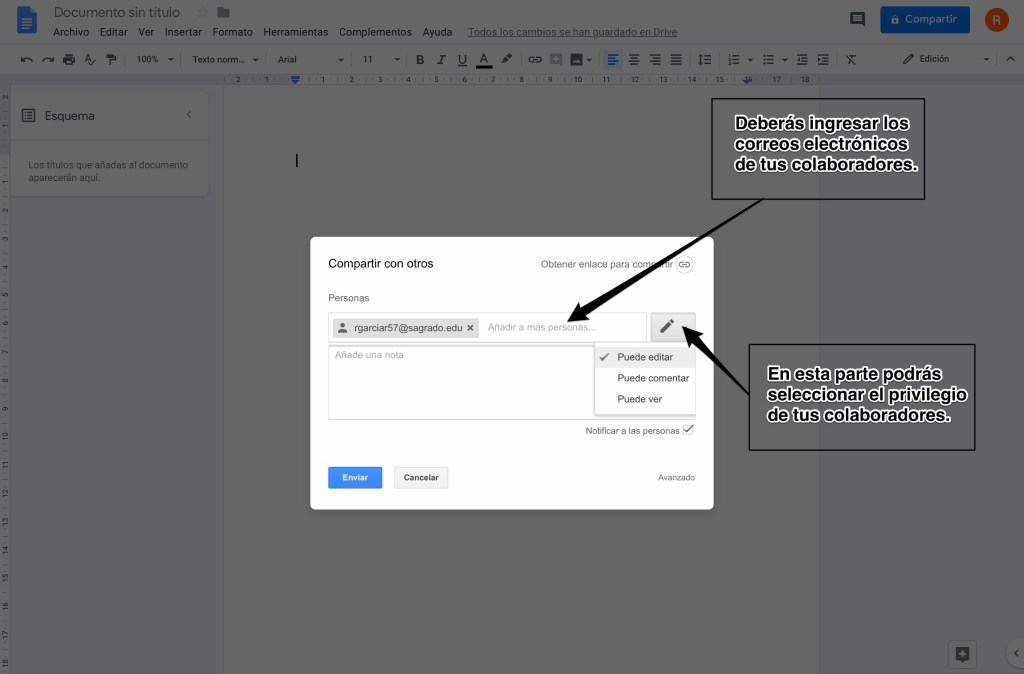The image size is (1024, 674).
Task: Open the Arial font dropdown
Action: coord(310,59)
